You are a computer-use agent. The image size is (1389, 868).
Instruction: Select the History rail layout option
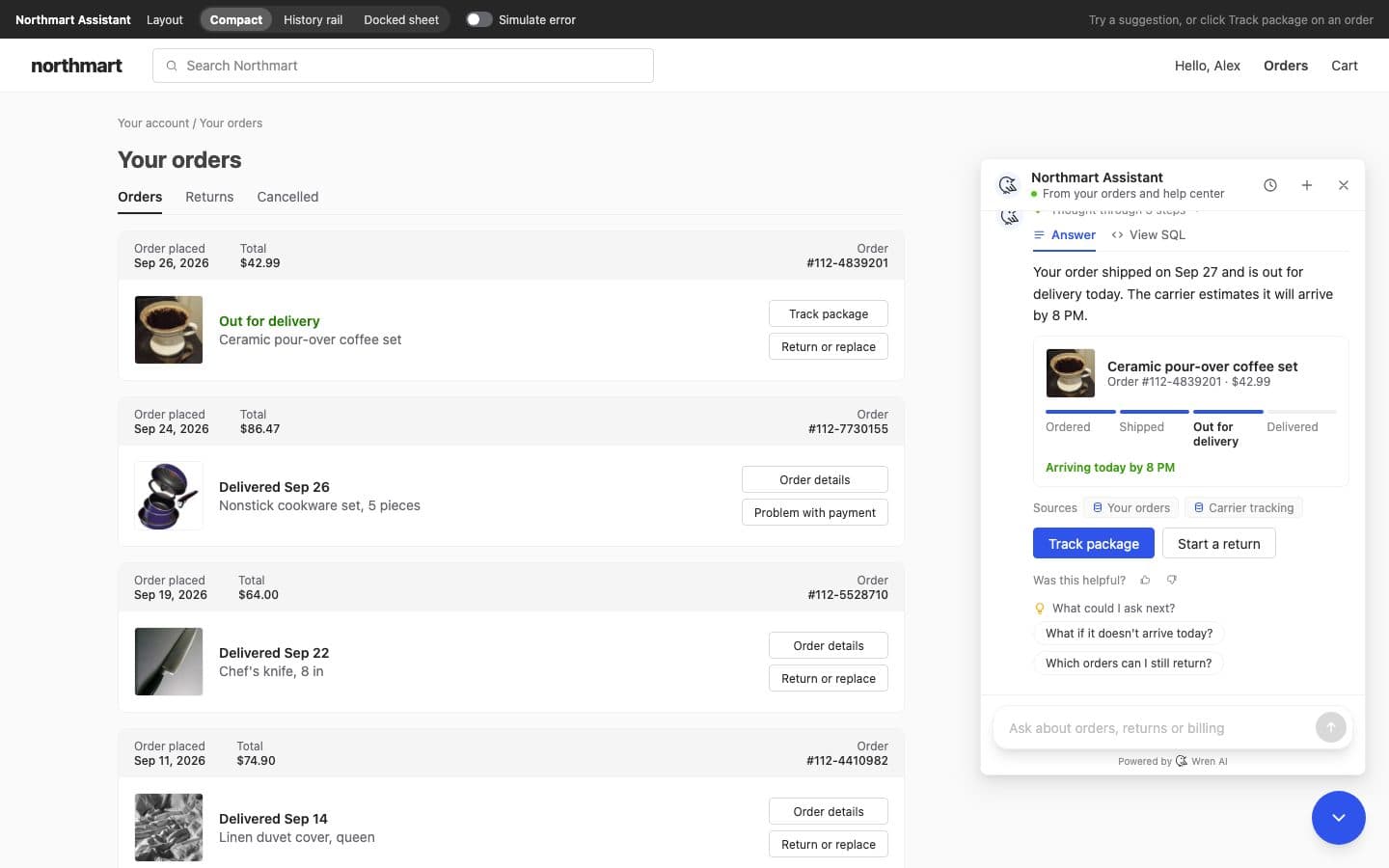(x=313, y=19)
